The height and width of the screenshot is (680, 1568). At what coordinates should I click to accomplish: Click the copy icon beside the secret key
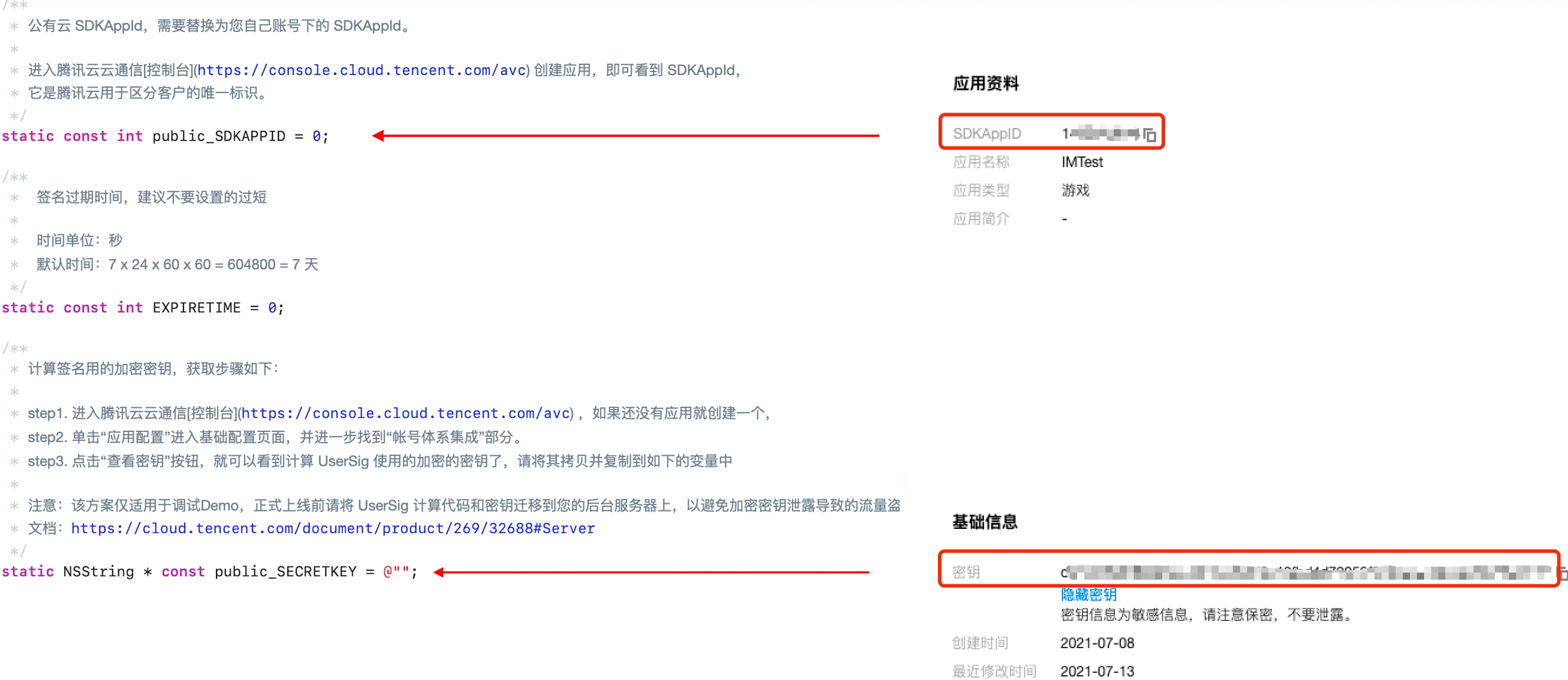(x=1563, y=573)
